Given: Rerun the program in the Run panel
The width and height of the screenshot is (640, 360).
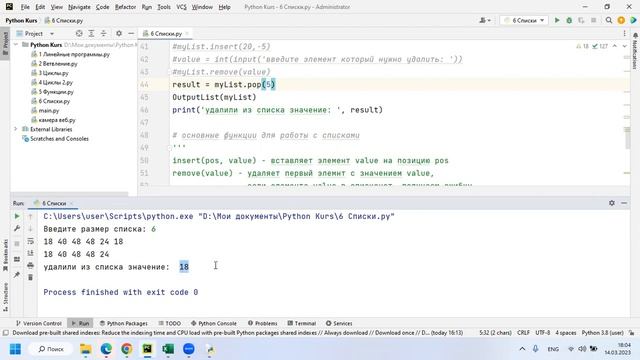Looking at the screenshot, I should click(x=17, y=216).
